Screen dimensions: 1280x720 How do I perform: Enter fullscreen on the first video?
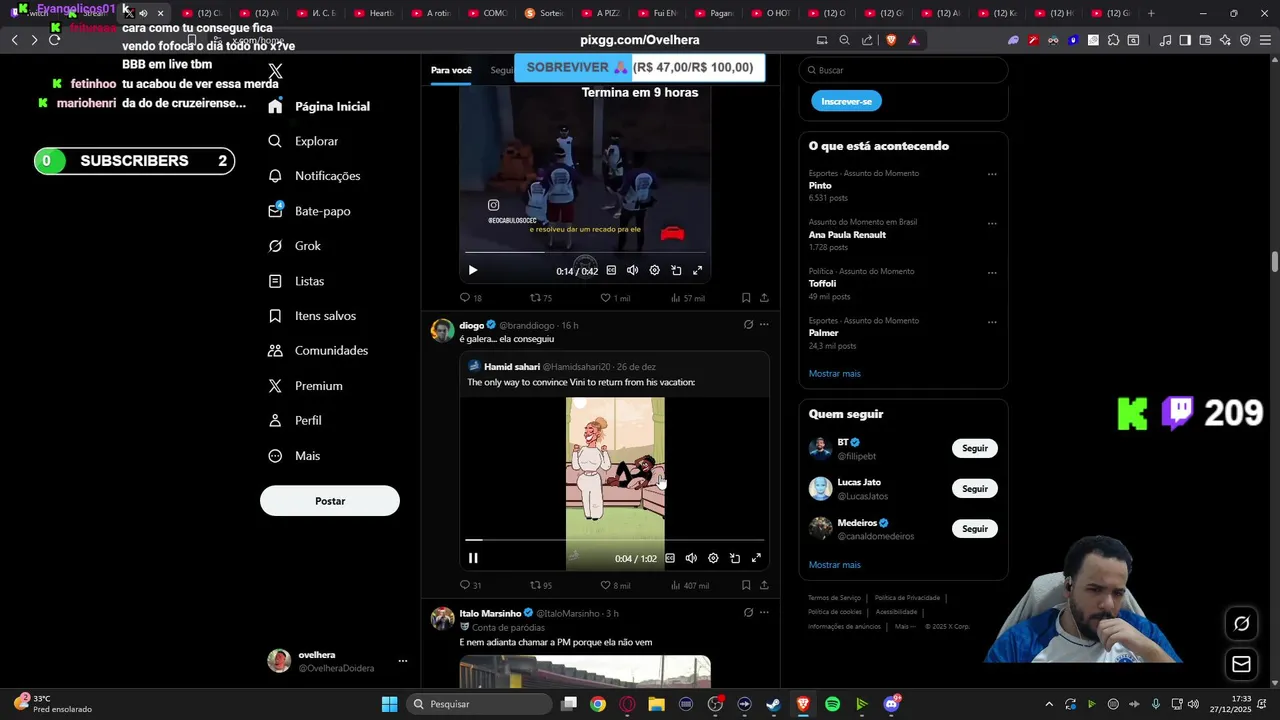coord(698,270)
